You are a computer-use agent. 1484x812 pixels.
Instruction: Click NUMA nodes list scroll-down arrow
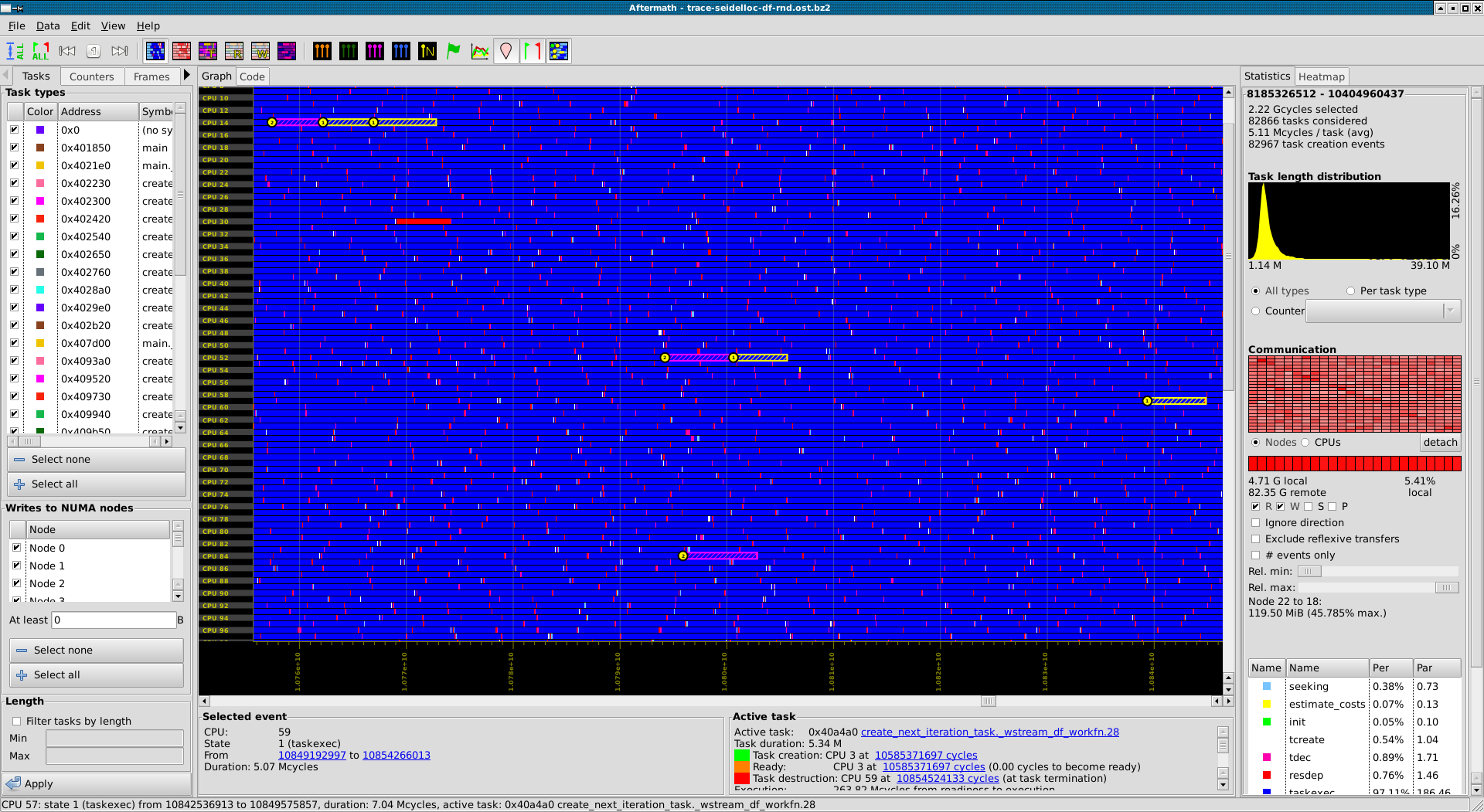pos(178,596)
